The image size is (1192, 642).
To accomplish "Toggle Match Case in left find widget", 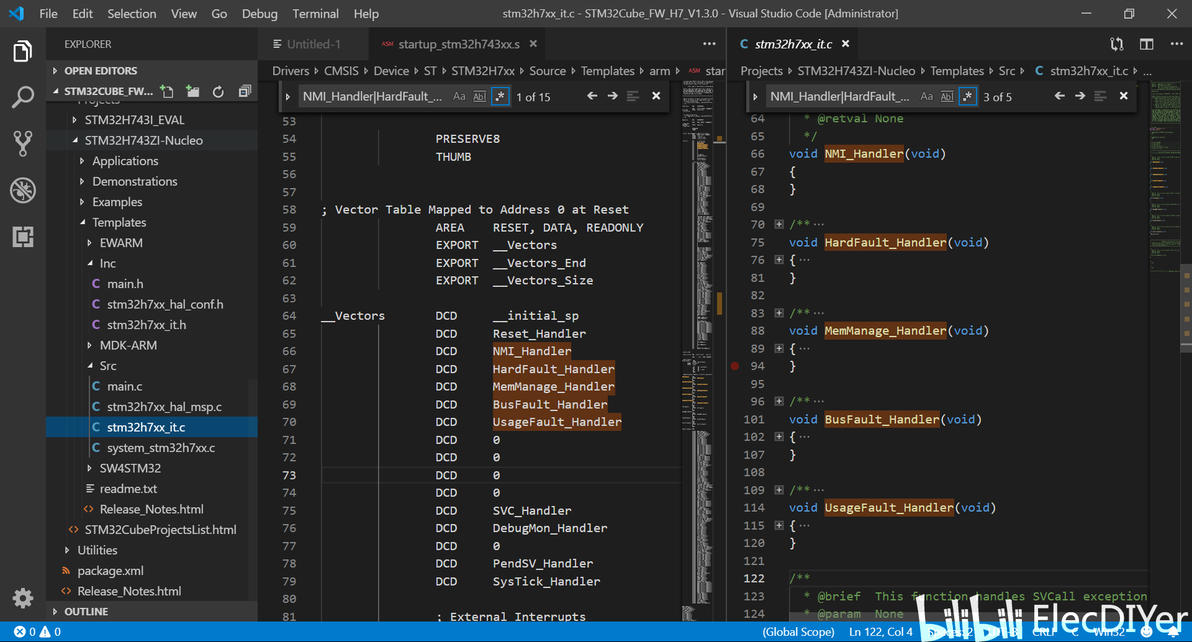I will [459, 96].
